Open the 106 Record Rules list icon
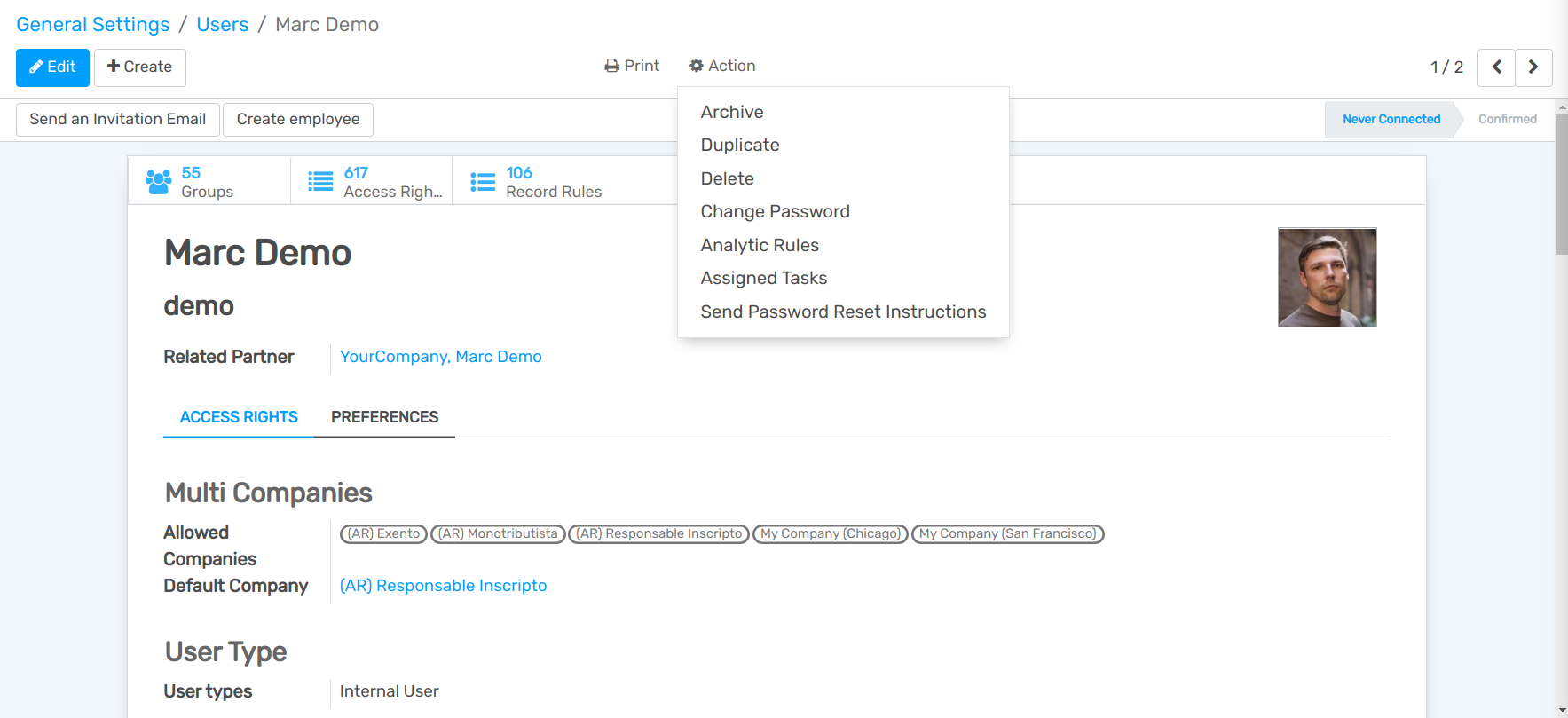Image resolution: width=1568 pixels, height=718 pixels. click(483, 182)
